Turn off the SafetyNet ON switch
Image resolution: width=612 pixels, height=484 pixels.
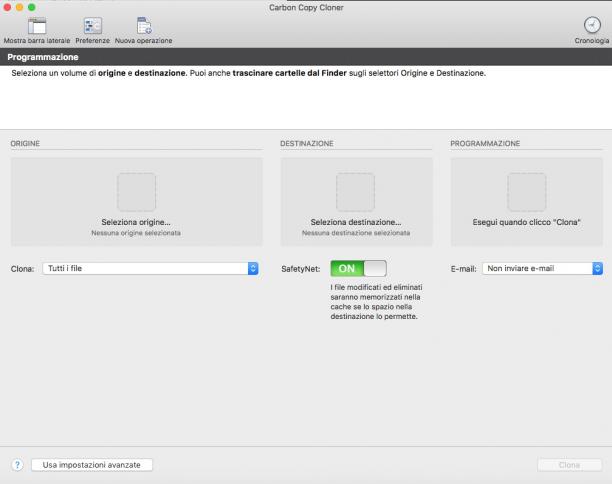[x=358, y=269]
